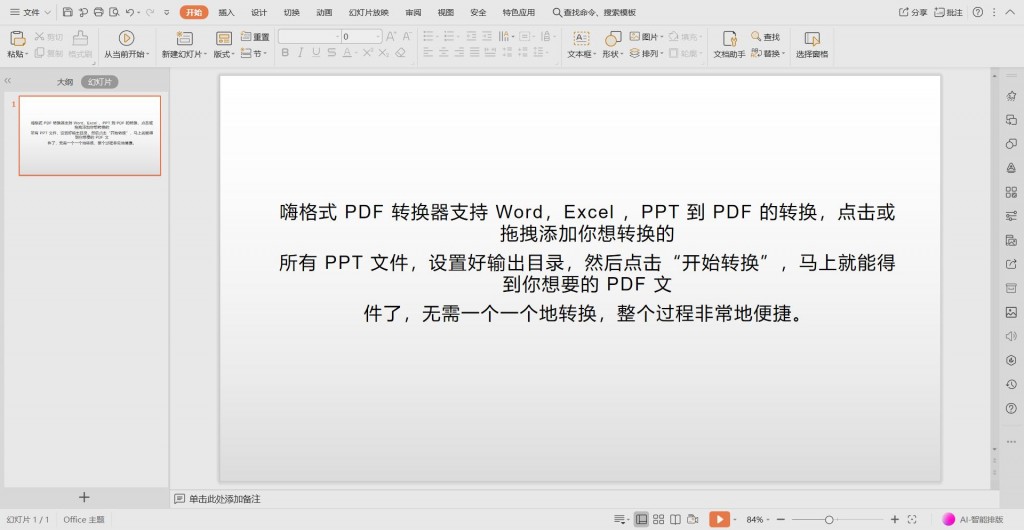Click the Clear Formatting eraser icon

pyautogui.click(x=400, y=53)
